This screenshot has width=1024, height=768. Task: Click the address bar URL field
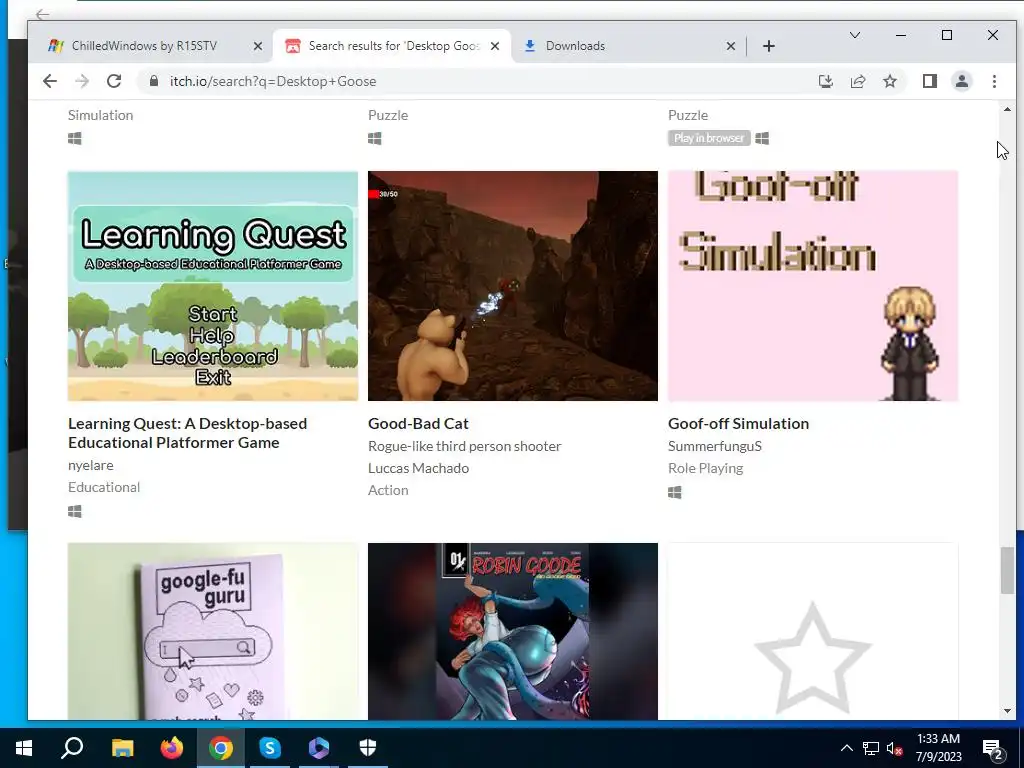477,81
